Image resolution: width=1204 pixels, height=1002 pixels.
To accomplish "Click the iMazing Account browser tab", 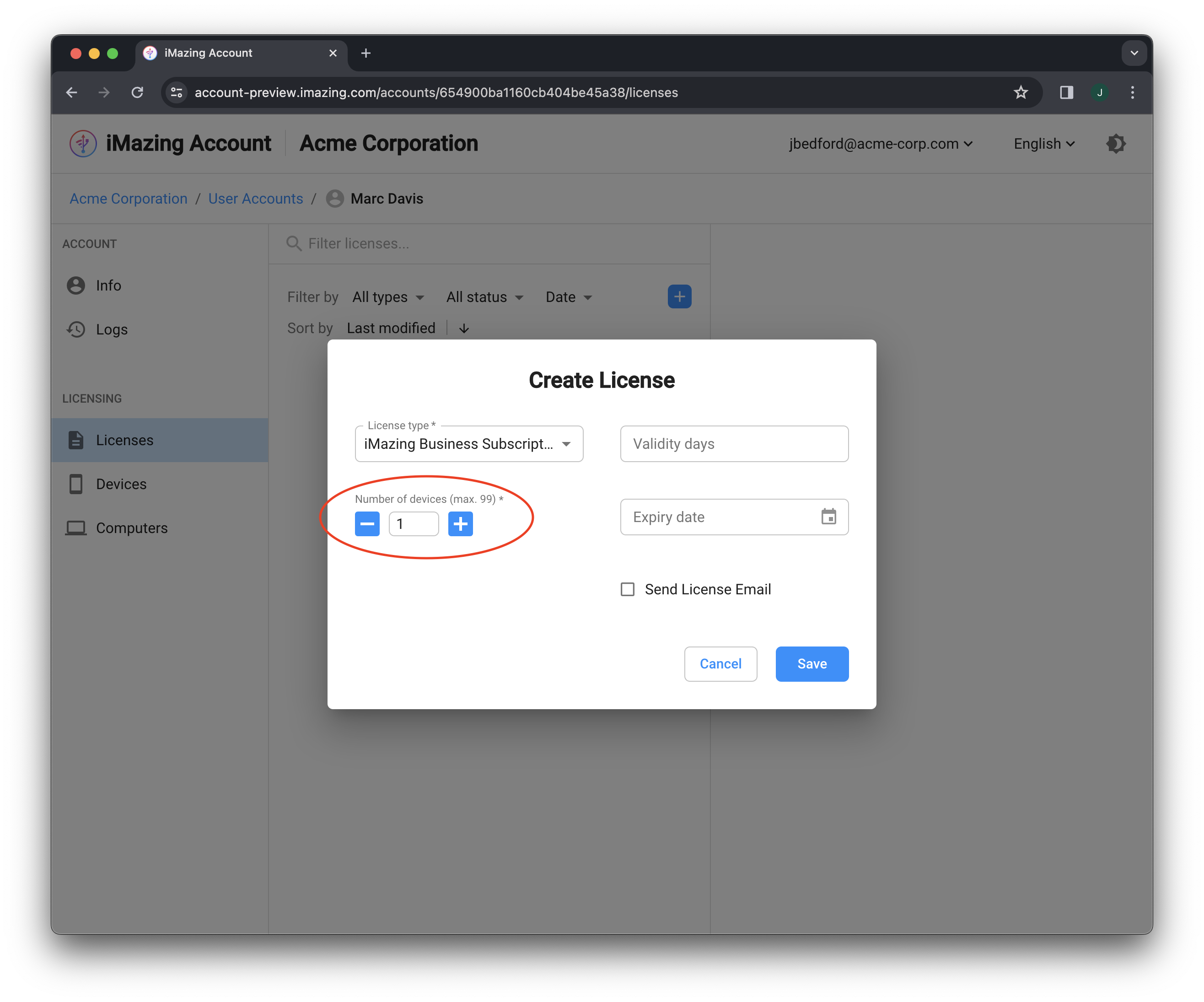I will pos(241,53).
